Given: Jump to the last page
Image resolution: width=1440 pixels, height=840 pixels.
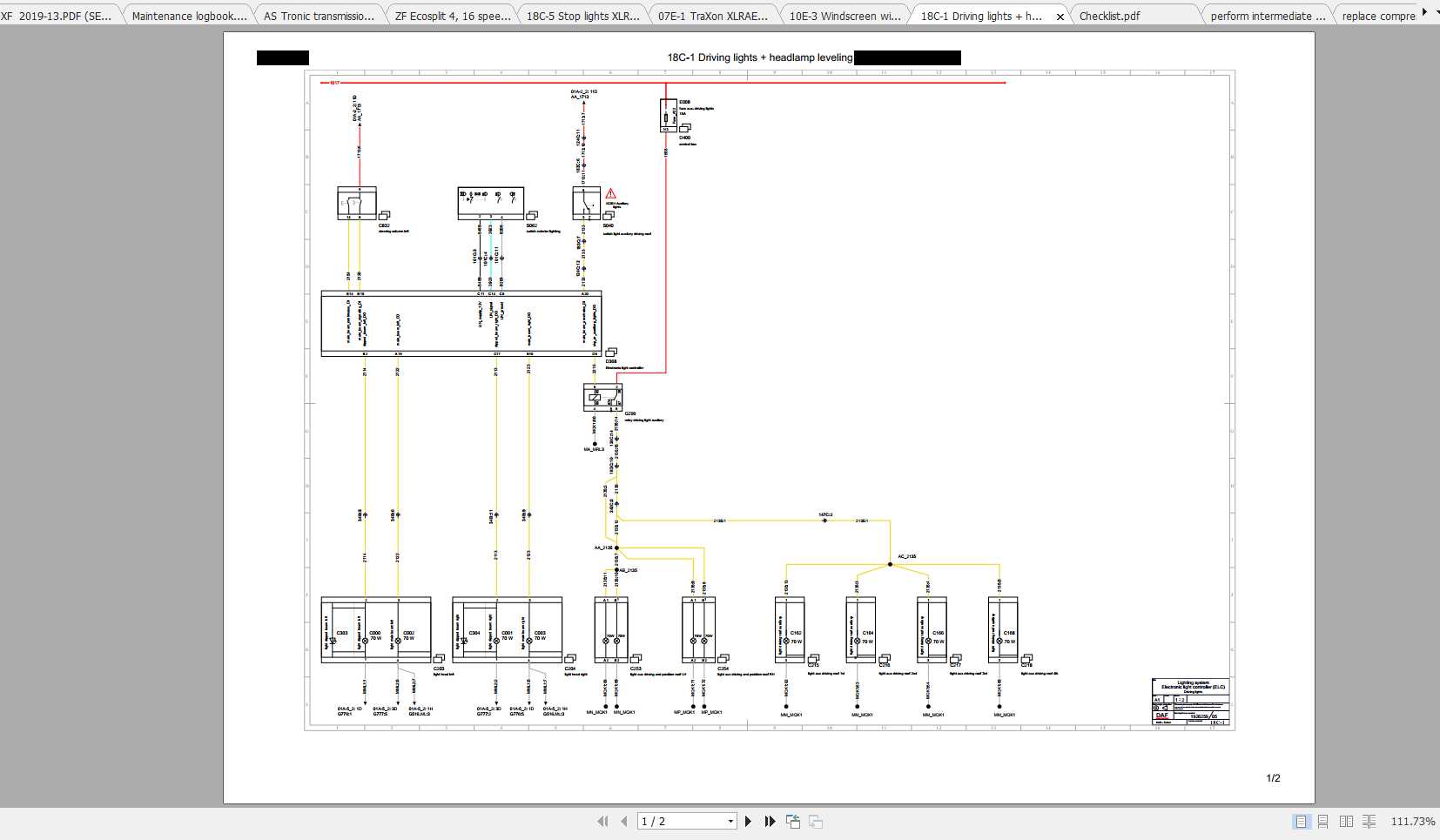Looking at the screenshot, I should coord(770,821).
